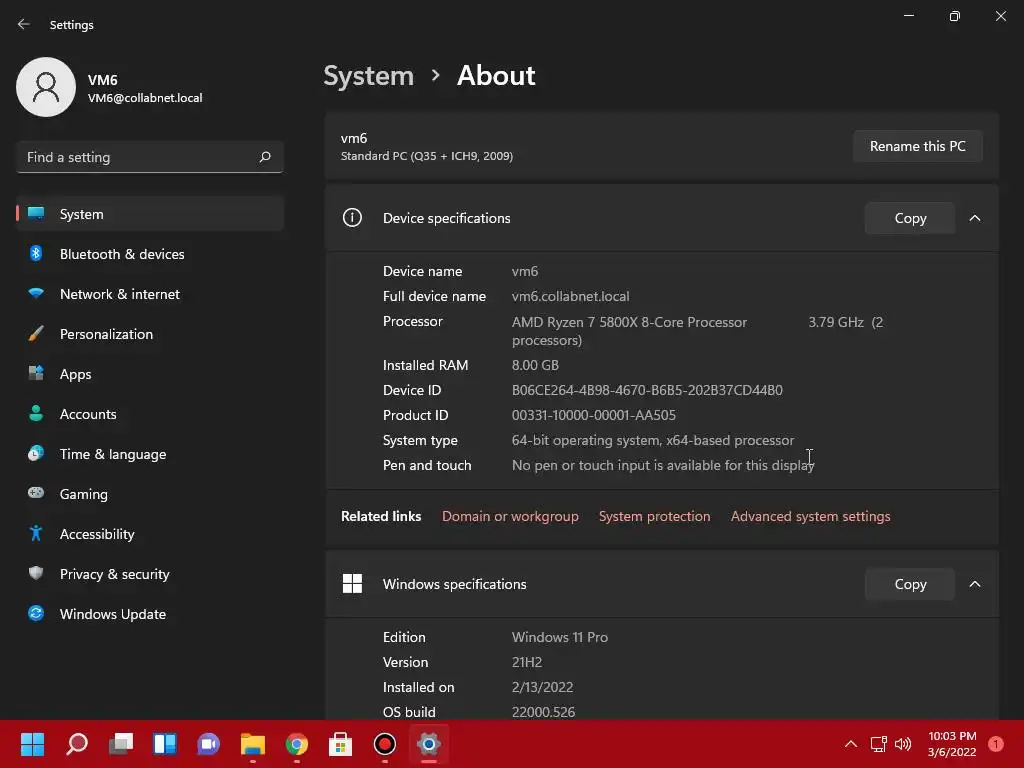
Task: Click the System breadcrumb link
Action: [x=368, y=76]
